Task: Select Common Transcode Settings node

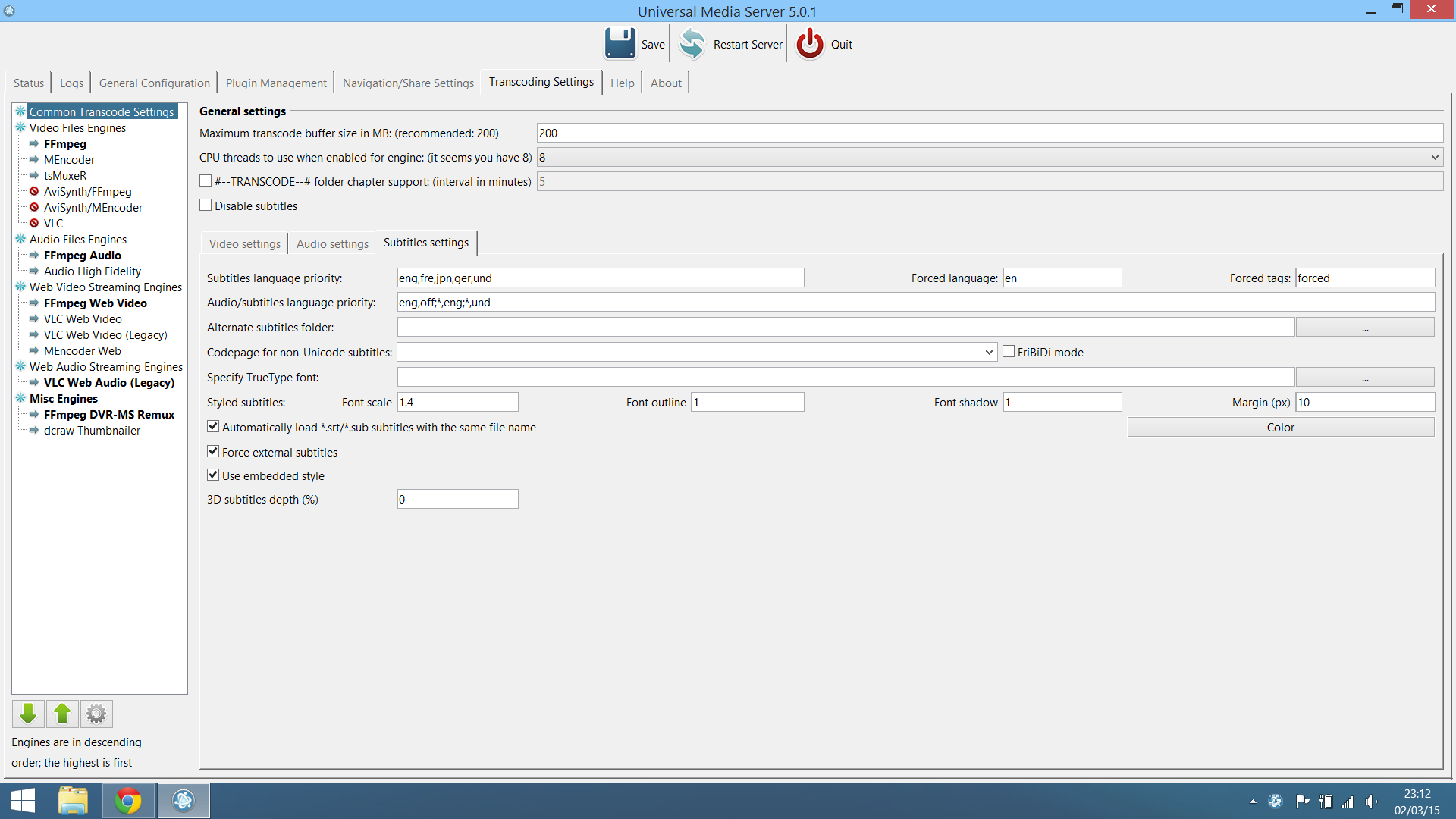Action: click(x=102, y=111)
